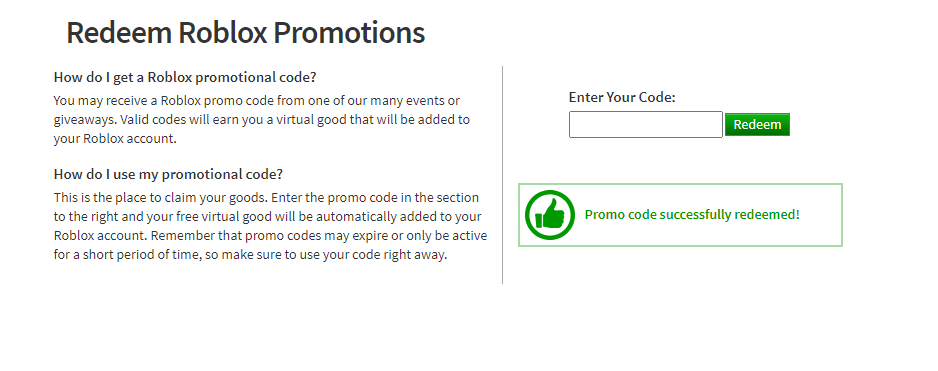Click the 'Redeem Roblox Promotions' page title
The height and width of the screenshot is (371, 938).
pos(245,32)
